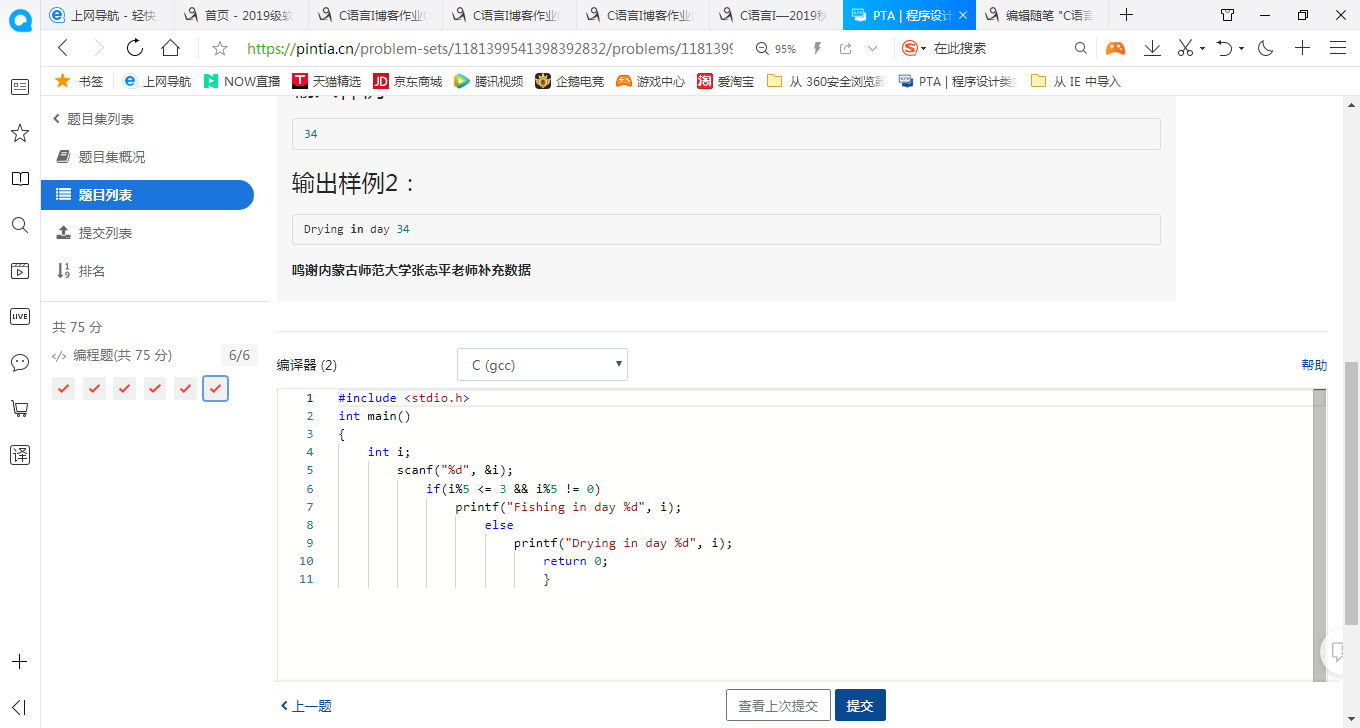This screenshot has height=728, width=1360.
Task: Click the search magnifier in search box
Action: pyautogui.click(x=1081, y=48)
